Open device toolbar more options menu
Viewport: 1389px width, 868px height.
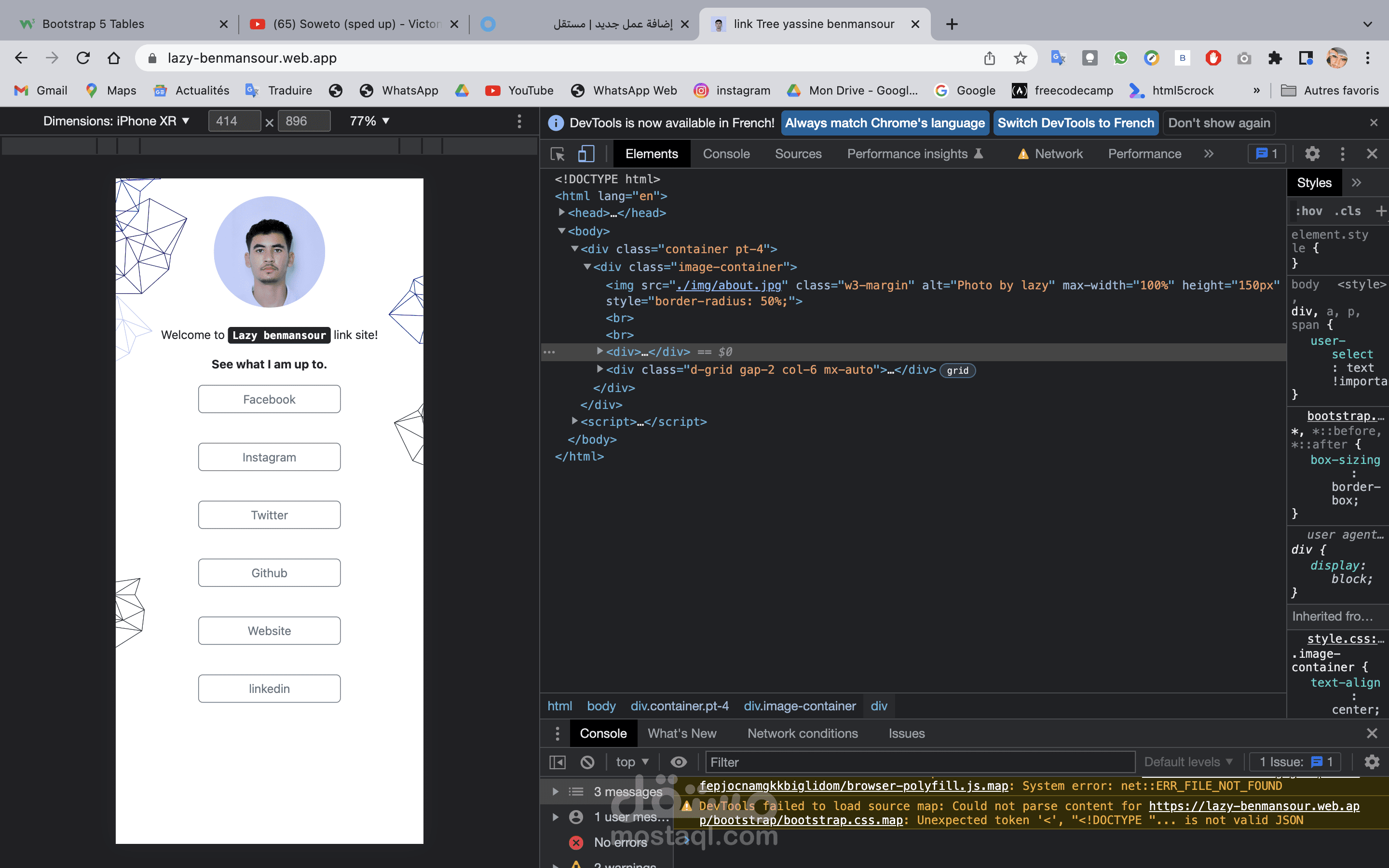(x=519, y=121)
